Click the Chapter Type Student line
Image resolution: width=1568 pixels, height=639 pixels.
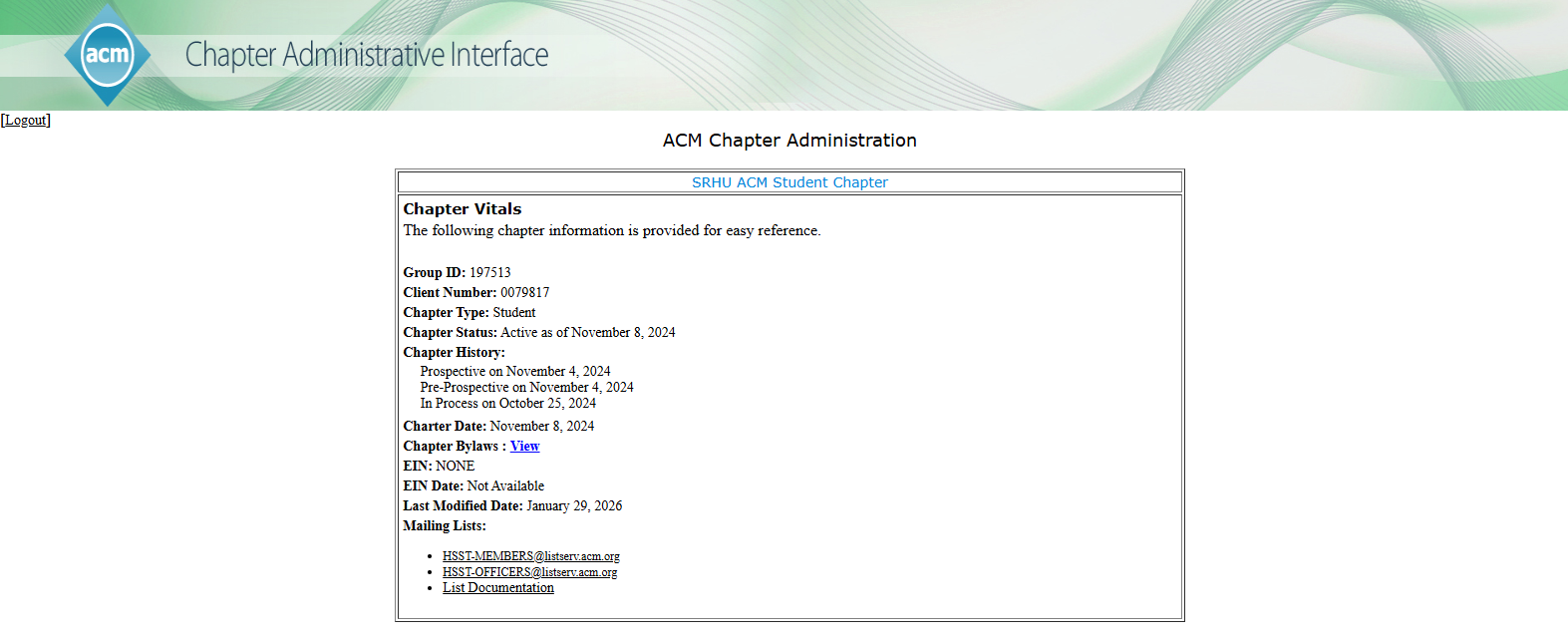pyautogui.click(x=470, y=313)
